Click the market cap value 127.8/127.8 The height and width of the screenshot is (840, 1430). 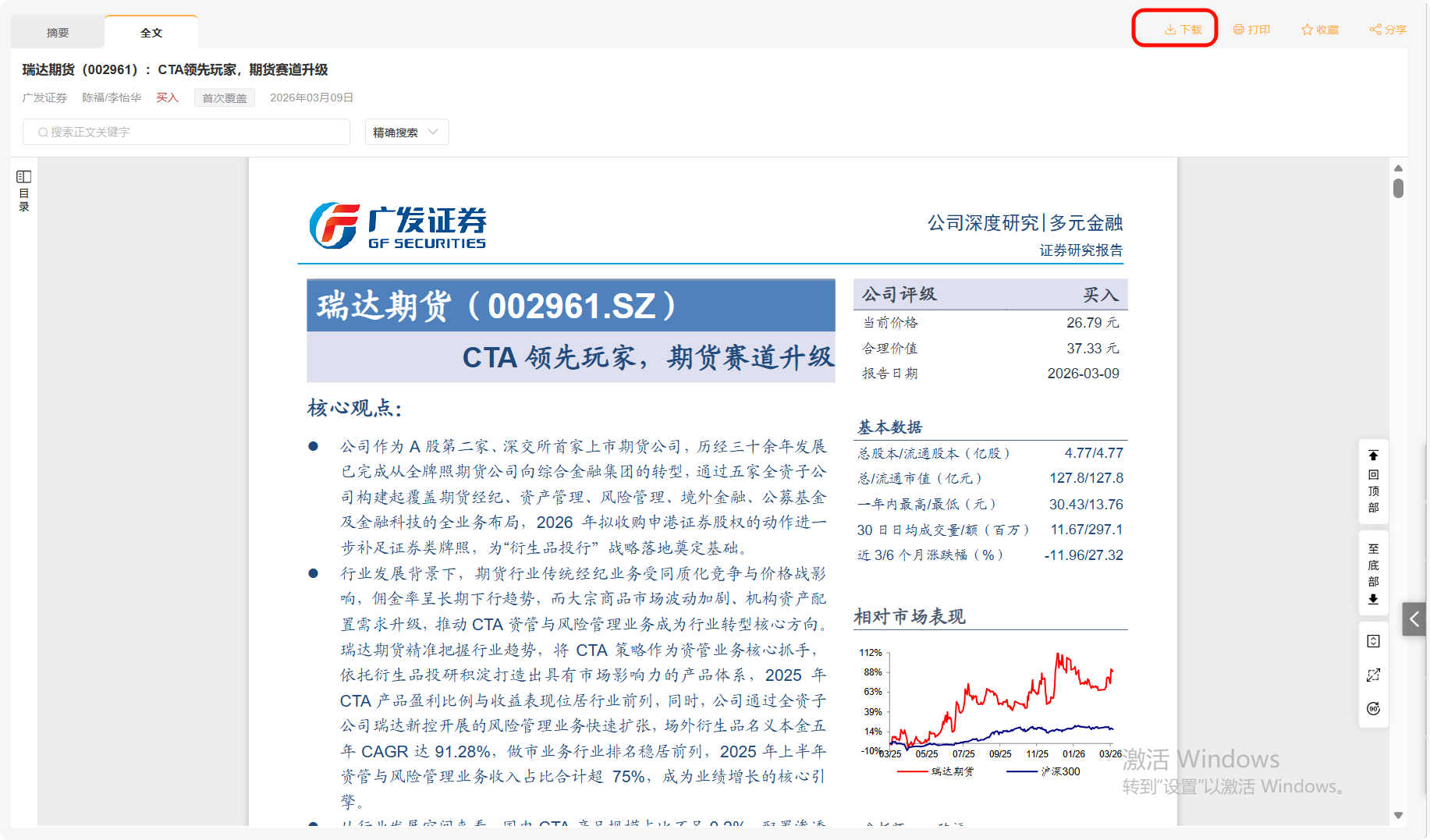click(x=1087, y=478)
